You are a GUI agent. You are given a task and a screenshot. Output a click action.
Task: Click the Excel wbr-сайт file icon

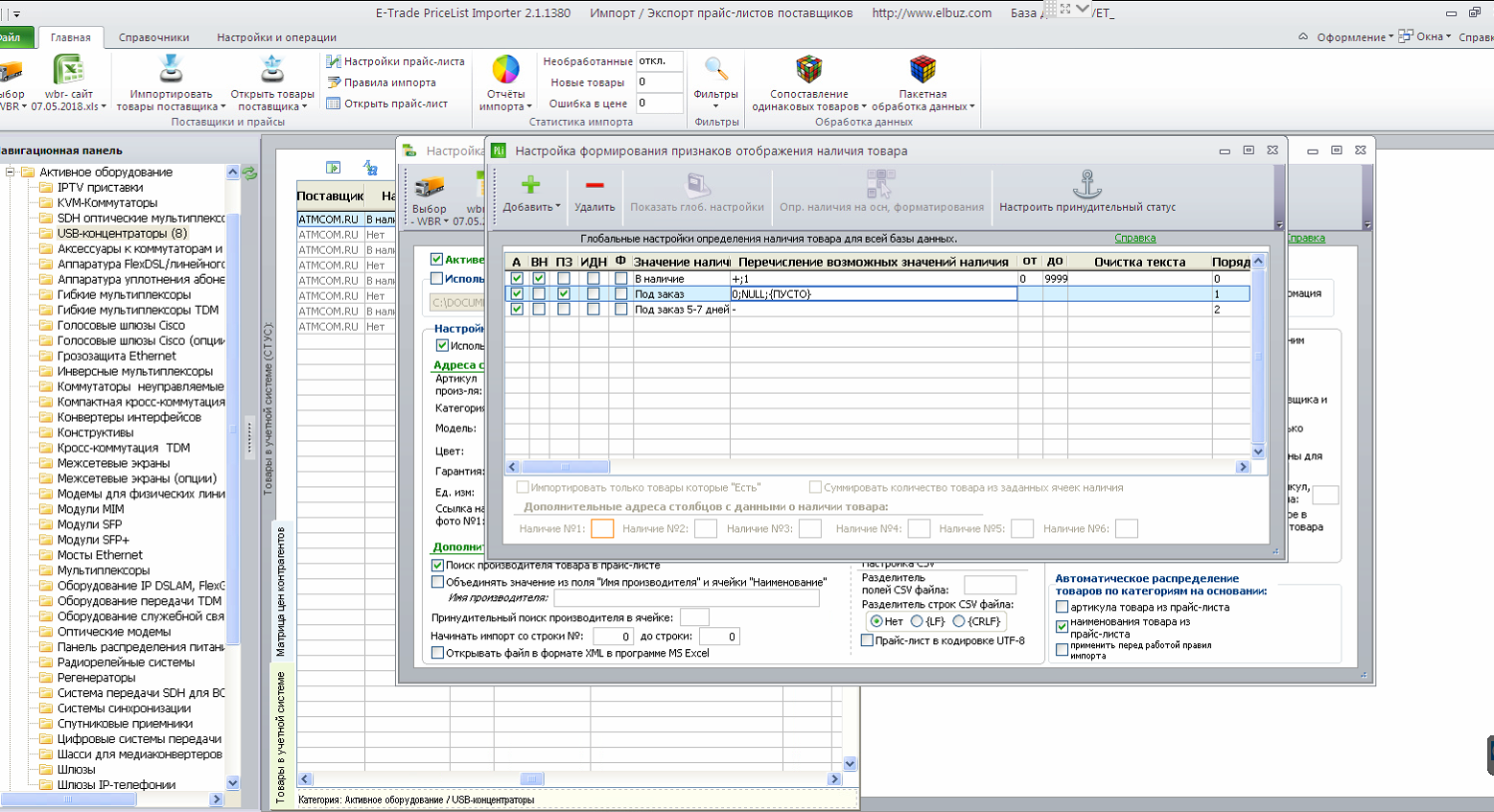69,69
